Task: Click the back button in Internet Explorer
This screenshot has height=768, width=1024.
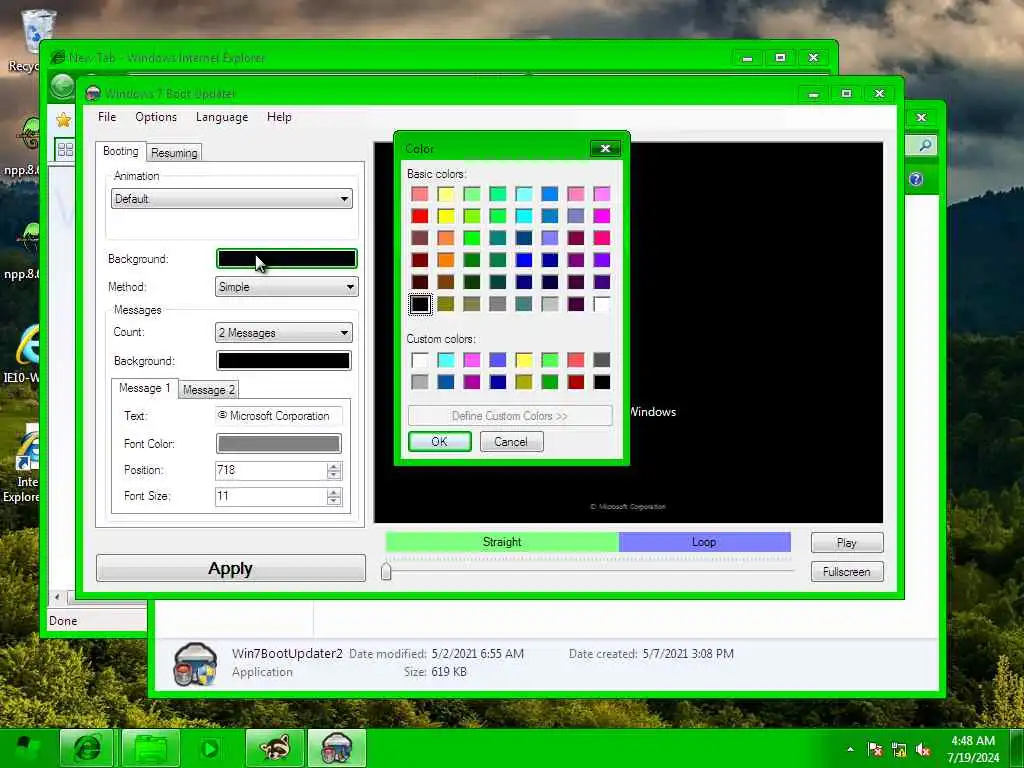Action: (63, 86)
